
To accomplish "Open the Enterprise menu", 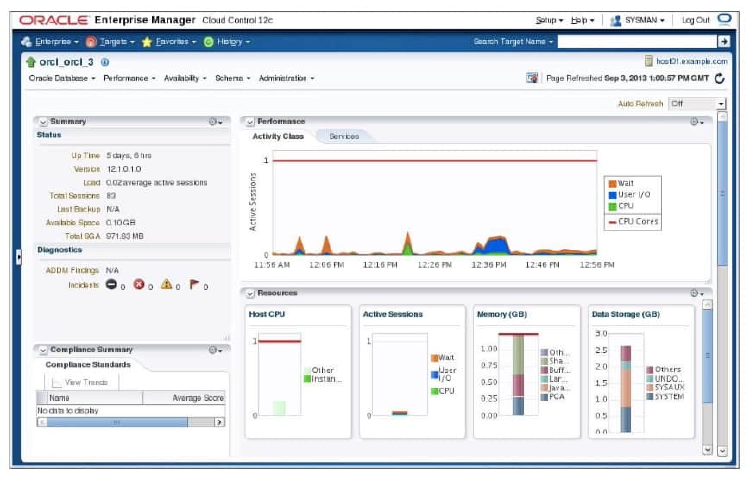I will click(x=56, y=42).
